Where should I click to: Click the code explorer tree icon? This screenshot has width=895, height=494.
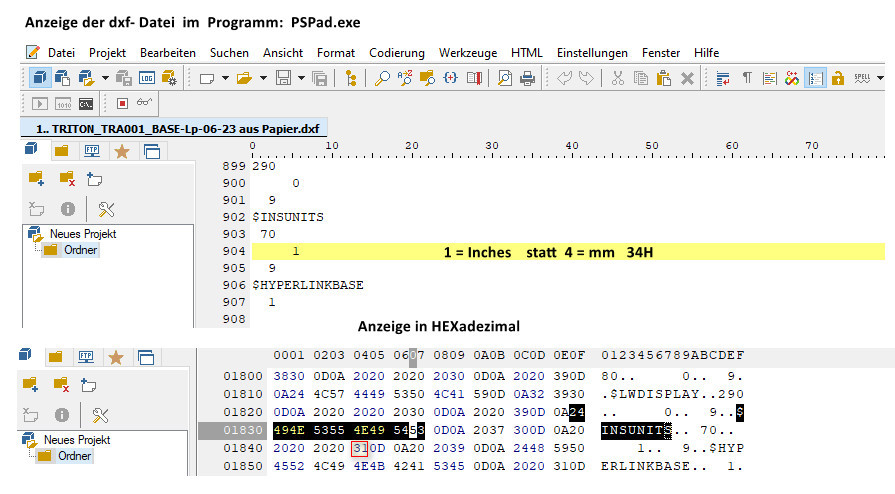point(351,78)
